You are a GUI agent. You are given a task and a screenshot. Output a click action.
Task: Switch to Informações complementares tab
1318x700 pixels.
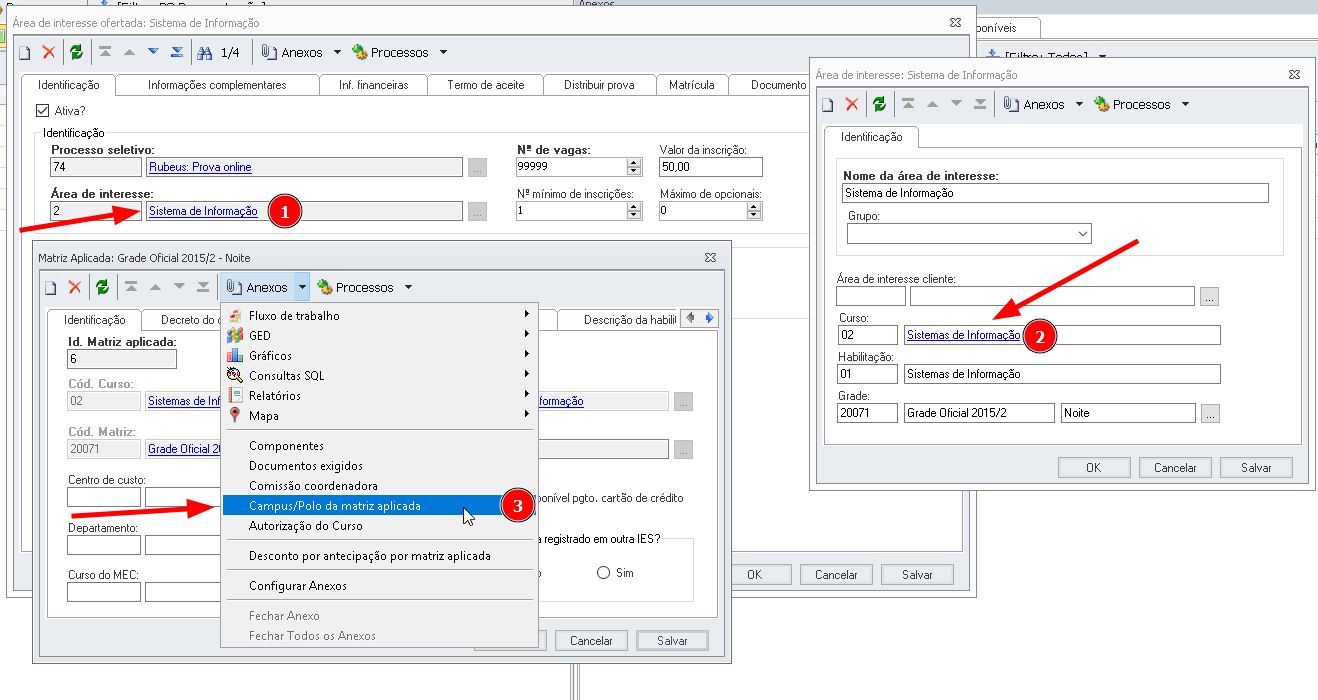pos(217,85)
